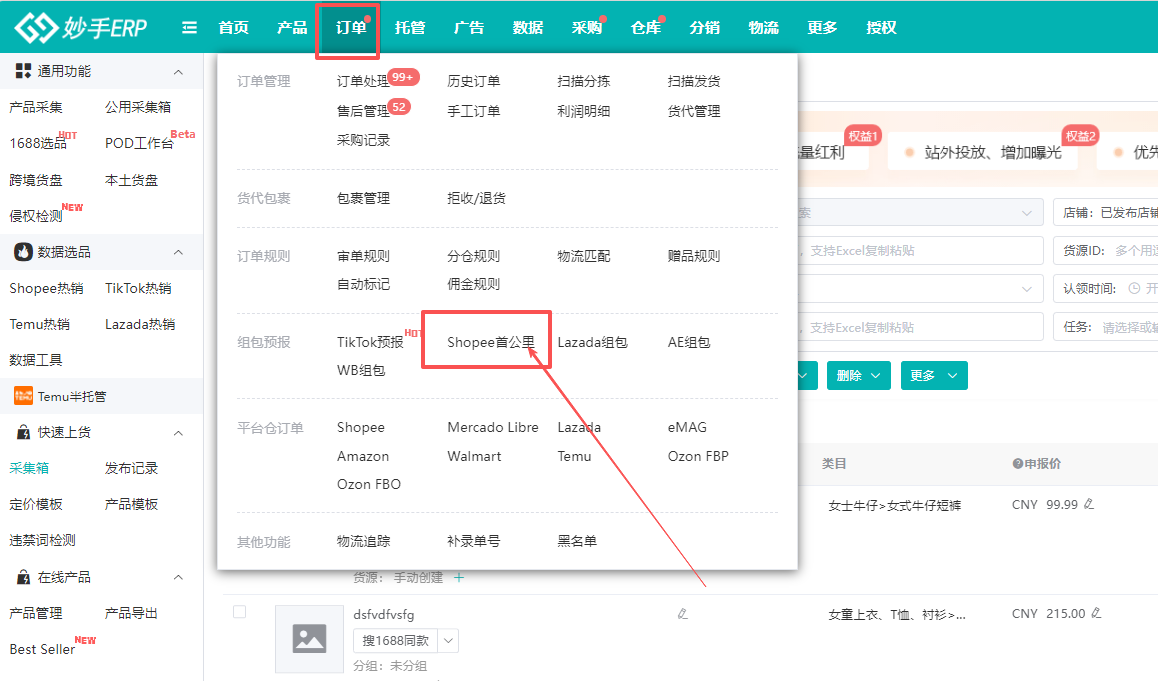Viewport: 1158px width, 681px height.
Task: Collapse the 快速上货 section
Action: [x=178, y=433]
